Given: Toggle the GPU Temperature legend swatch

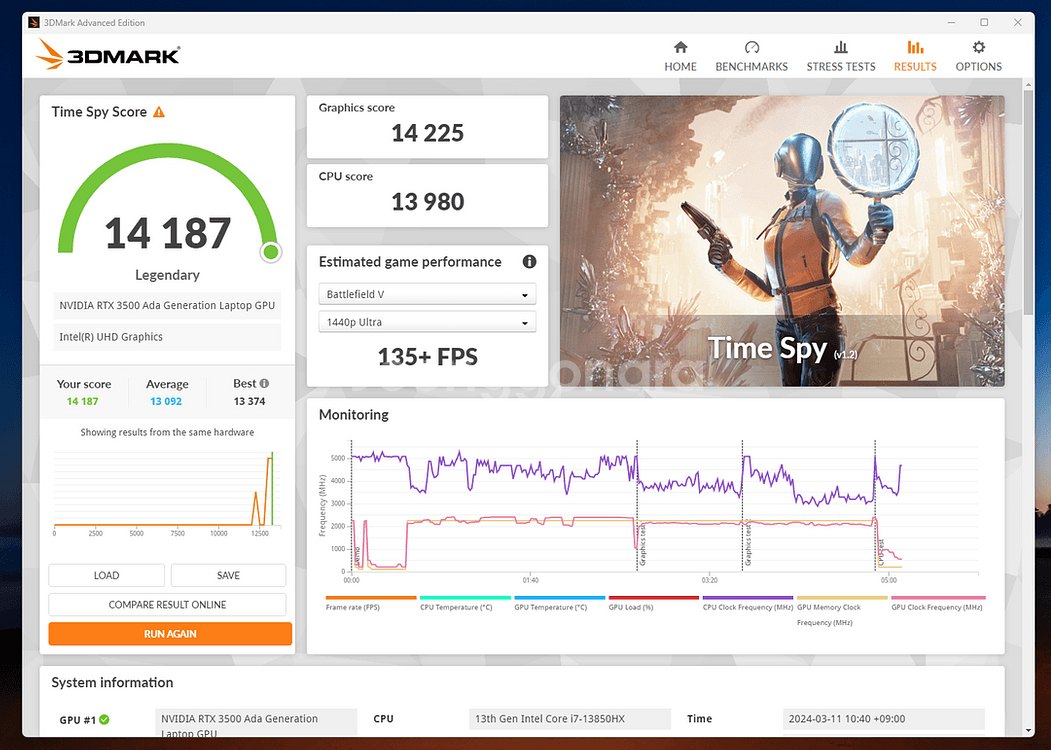Looking at the screenshot, I should point(560,597).
